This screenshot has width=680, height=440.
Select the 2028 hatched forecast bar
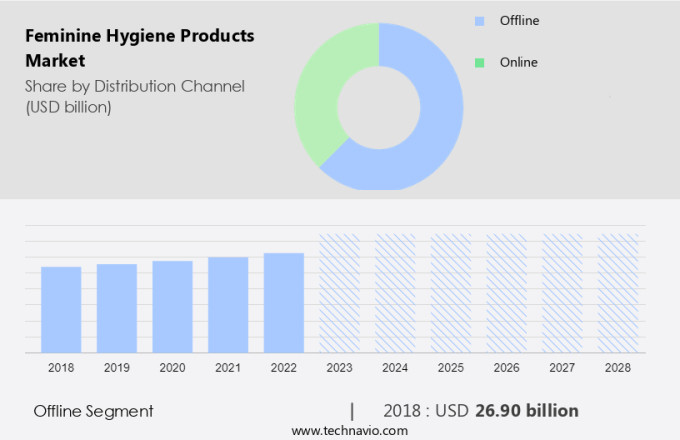[x=618, y=293]
